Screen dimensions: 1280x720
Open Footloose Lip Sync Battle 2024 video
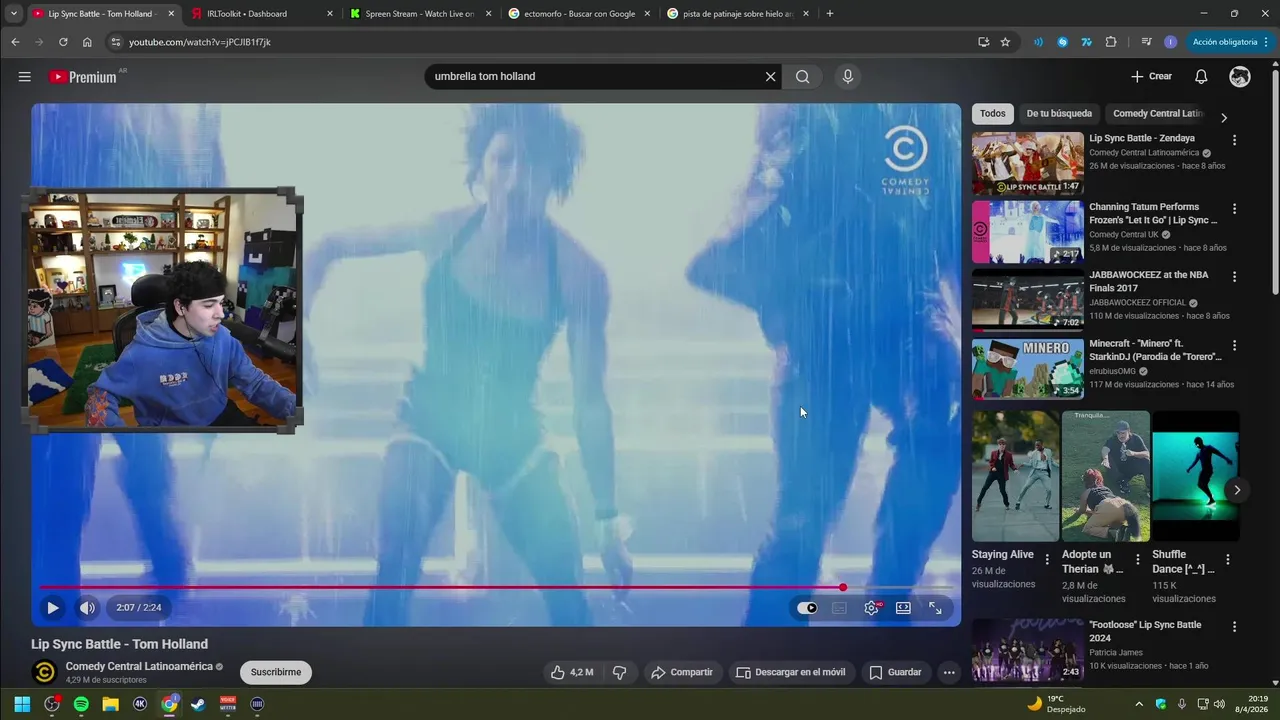(x=1027, y=650)
